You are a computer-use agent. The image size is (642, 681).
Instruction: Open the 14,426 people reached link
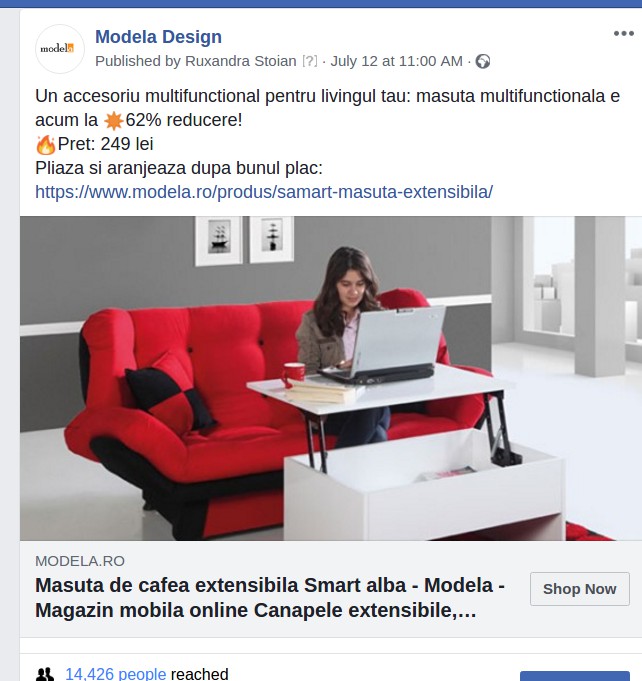(x=116, y=674)
